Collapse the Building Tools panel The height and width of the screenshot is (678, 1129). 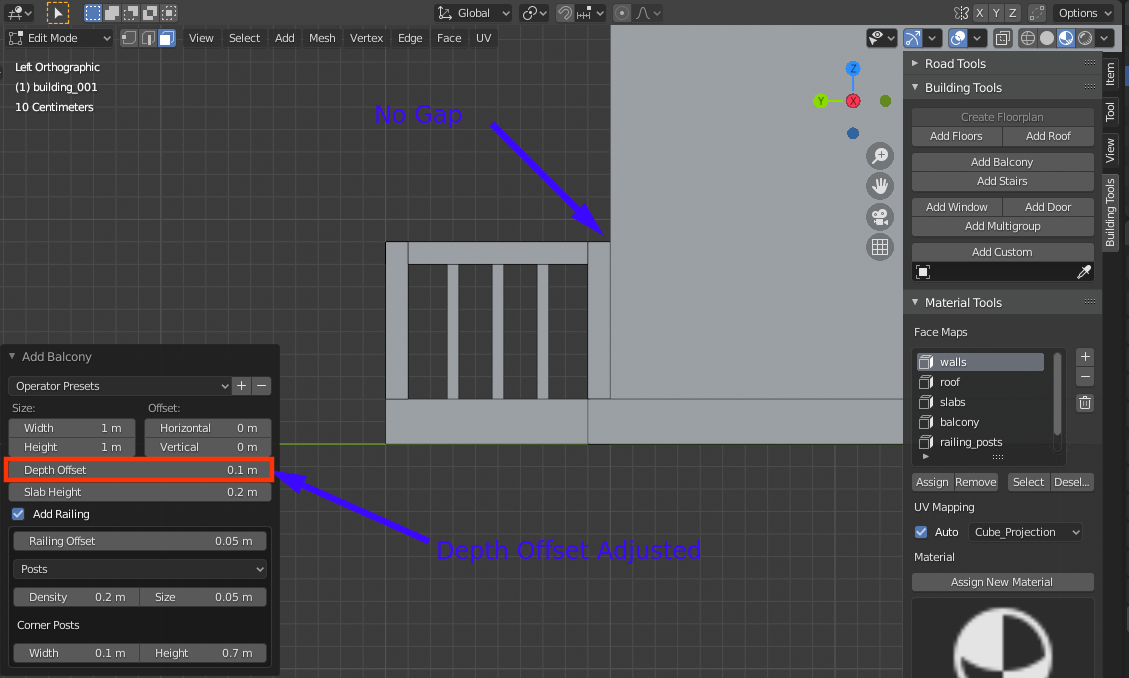tap(915, 87)
